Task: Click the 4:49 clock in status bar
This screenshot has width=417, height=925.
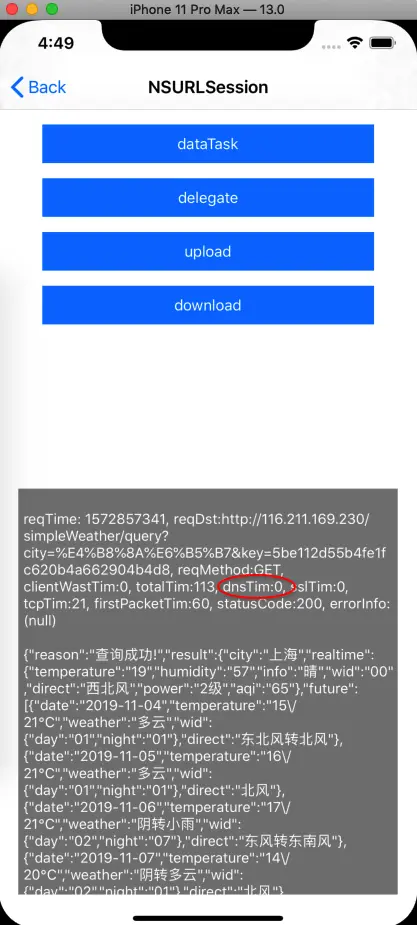Action: pos(56,43)
